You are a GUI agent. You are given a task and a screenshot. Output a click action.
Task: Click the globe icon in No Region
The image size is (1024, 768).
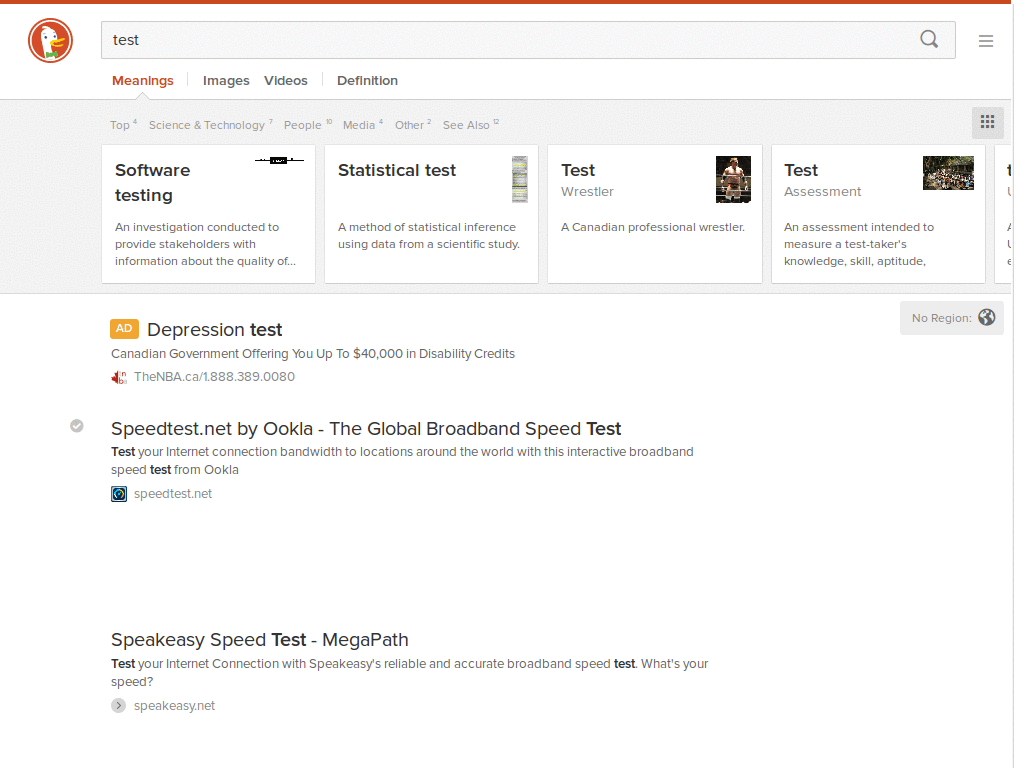click(986, 317)
